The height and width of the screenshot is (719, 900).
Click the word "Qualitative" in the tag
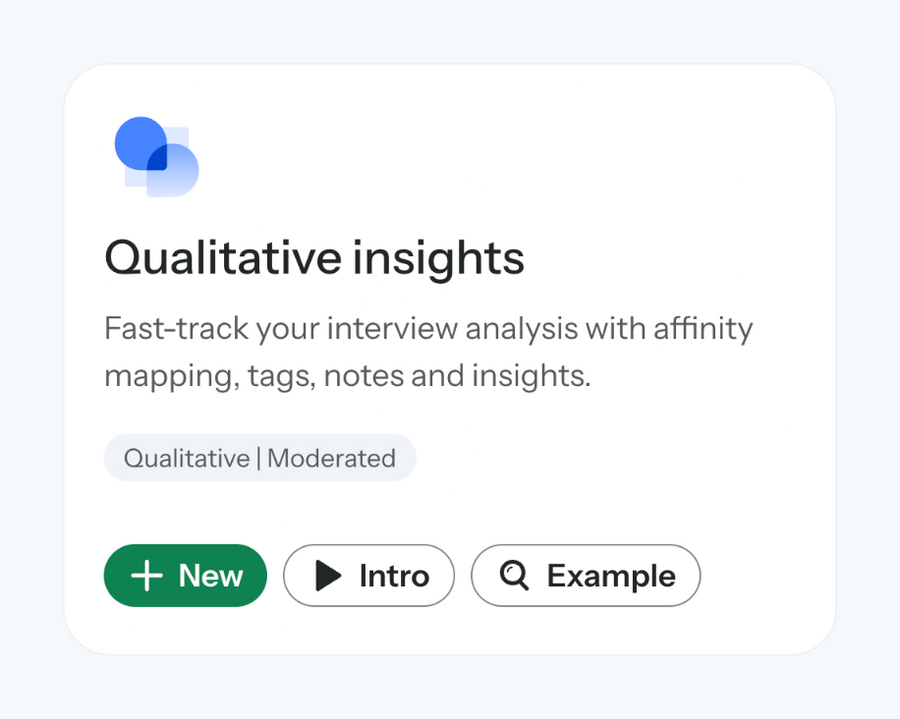pos(186,458)
